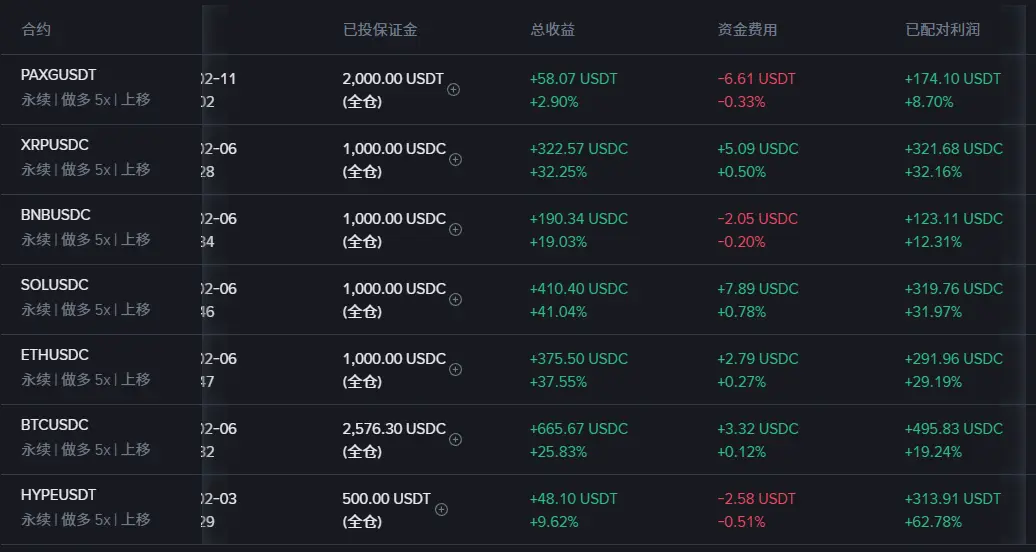
Task: Click the 资金费用 column header
Action: point(747,30)
